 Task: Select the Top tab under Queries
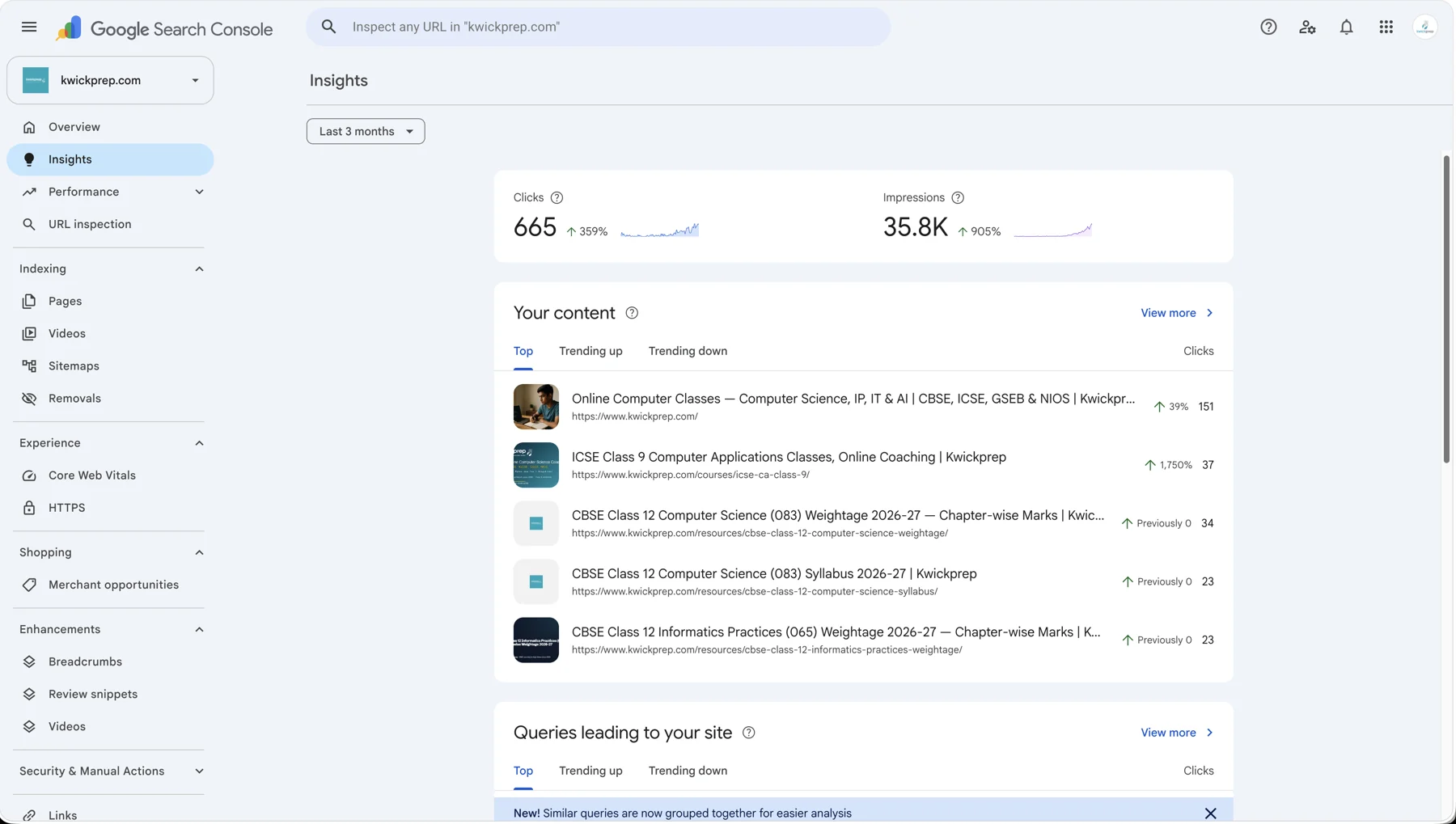click(x=523, y=771)
